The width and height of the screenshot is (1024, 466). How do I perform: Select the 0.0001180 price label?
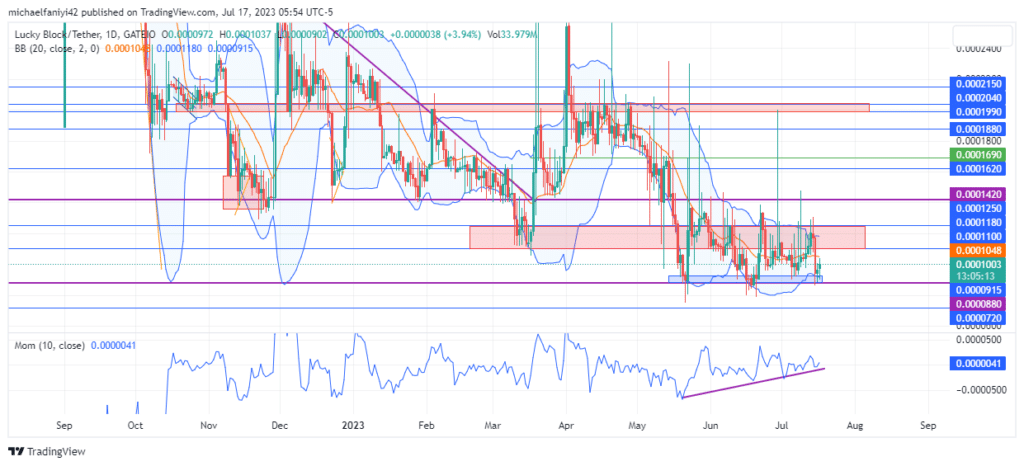tap(977, 224)
